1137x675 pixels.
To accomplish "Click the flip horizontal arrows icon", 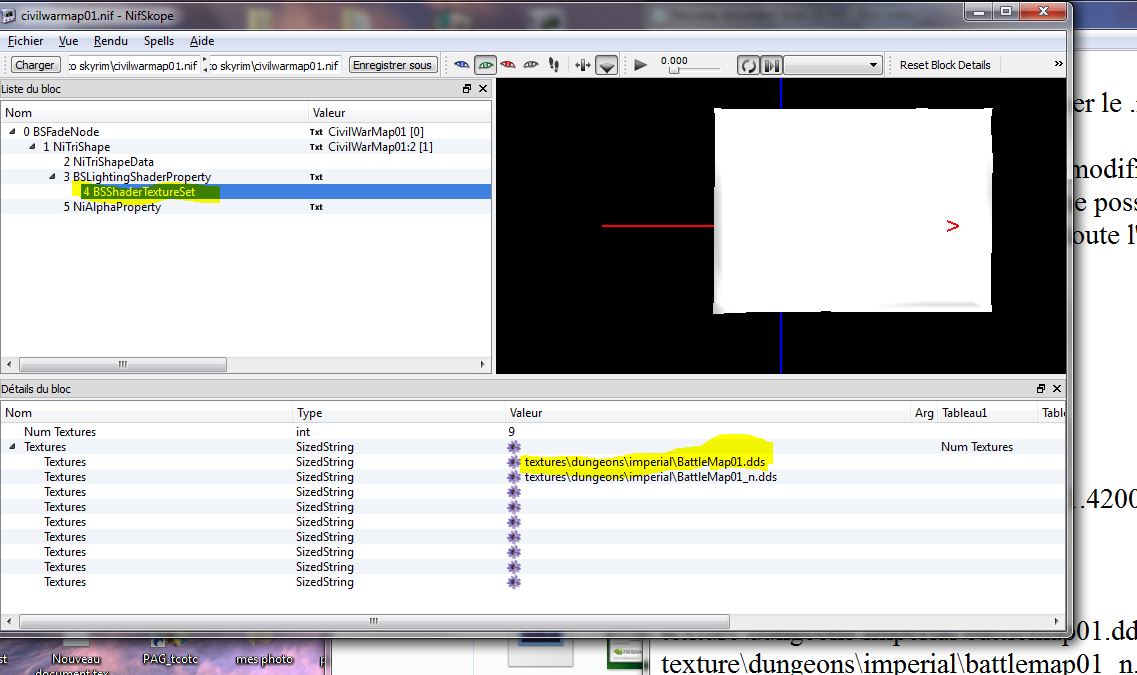I will pyautogui.click(x=583, y=65).
